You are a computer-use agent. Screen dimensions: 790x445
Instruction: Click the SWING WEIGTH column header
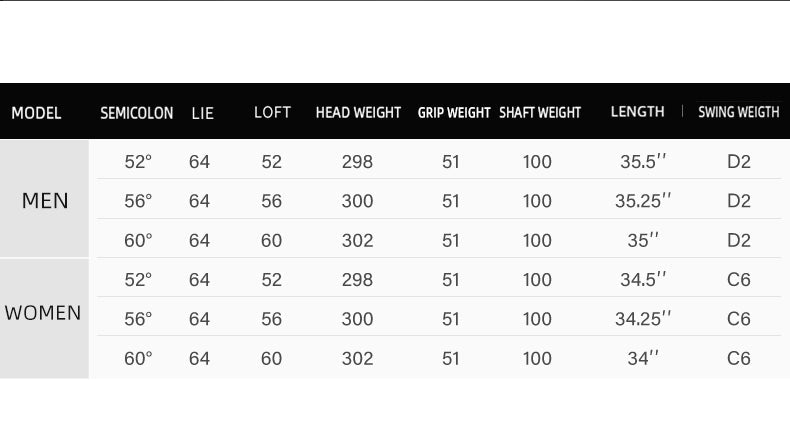coord(738,112)
